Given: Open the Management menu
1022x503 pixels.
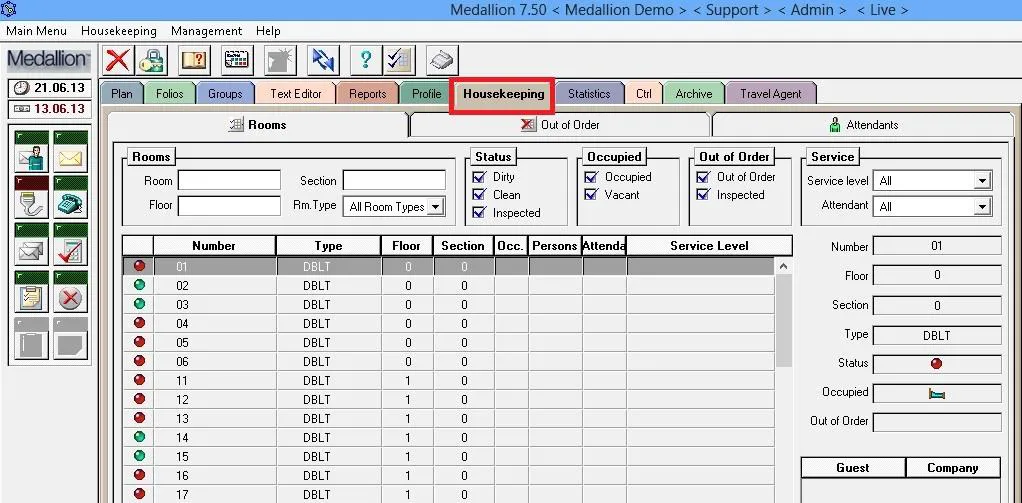Looking at the screenshot, I should [x=207, y=31].
